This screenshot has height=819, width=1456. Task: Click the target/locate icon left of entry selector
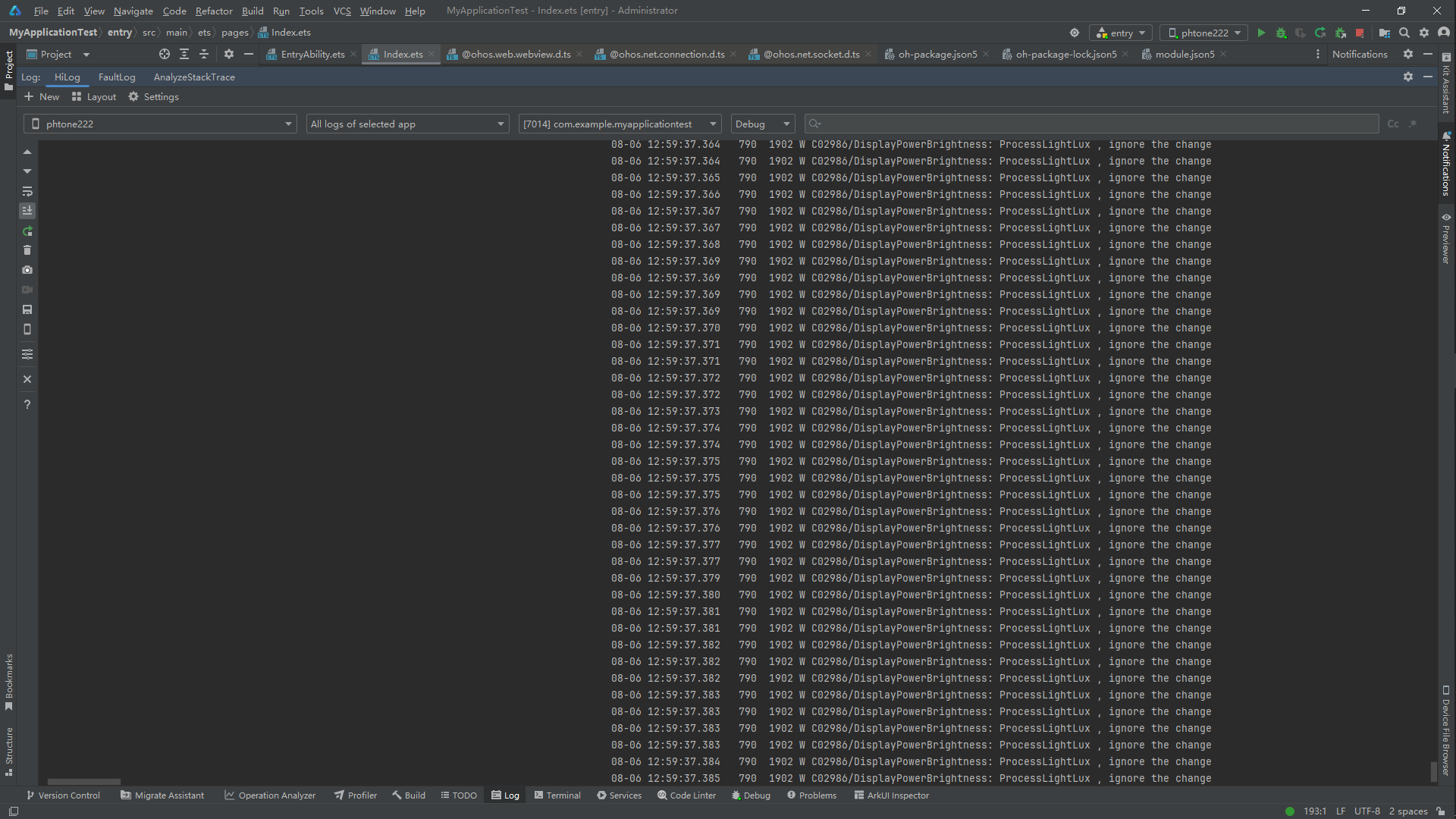[x=1075, y=33]
